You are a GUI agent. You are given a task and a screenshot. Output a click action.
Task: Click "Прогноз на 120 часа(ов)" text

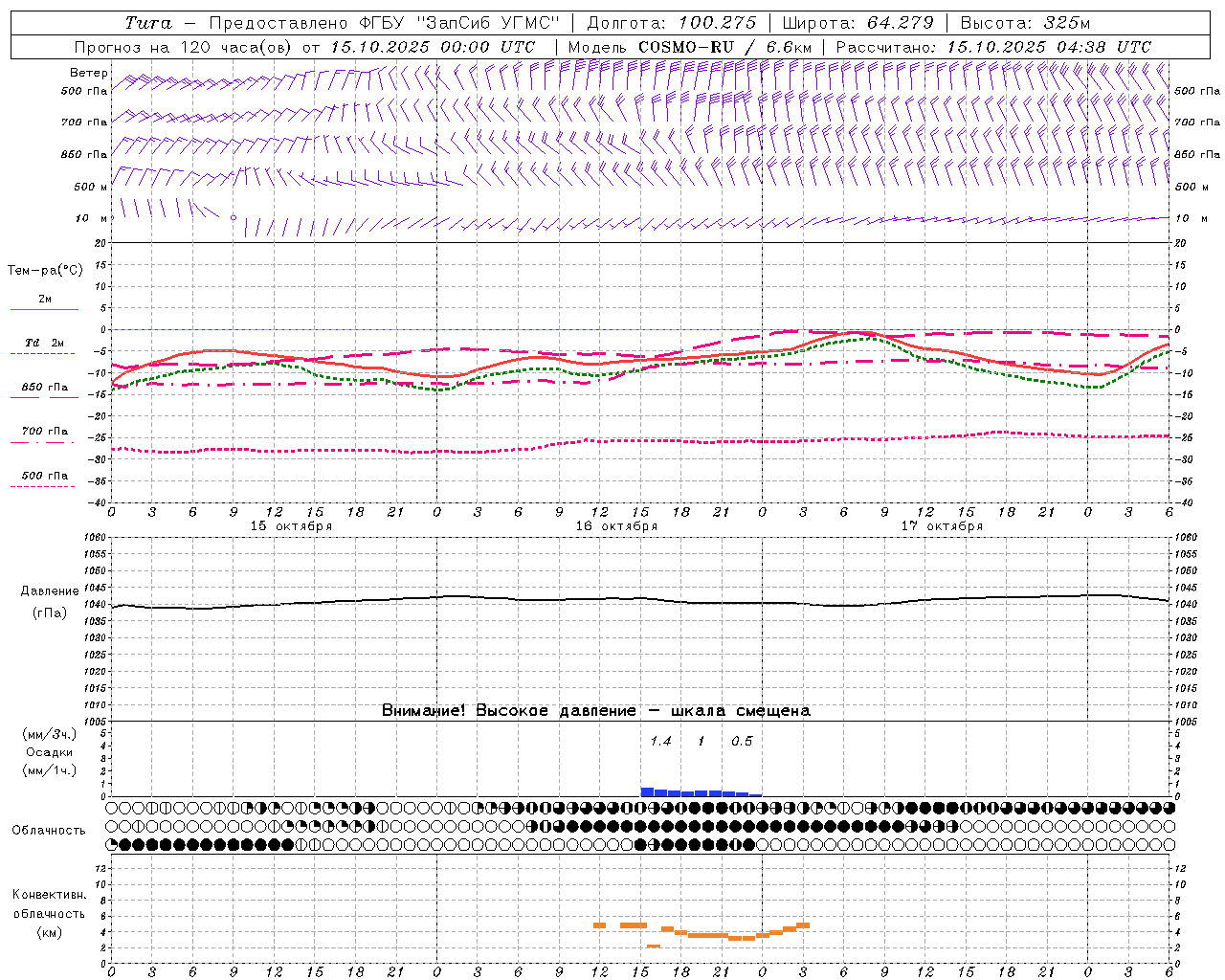(185, 47)
